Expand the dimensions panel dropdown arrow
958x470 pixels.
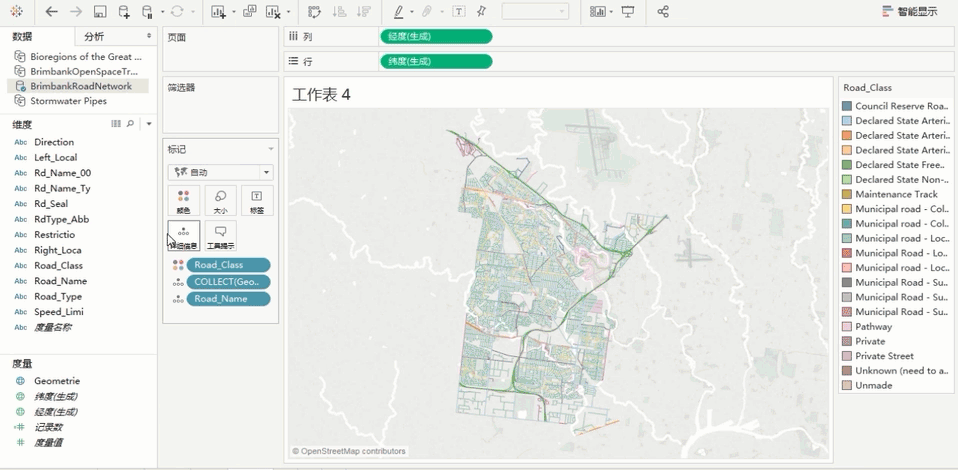(x=149, y=124)
